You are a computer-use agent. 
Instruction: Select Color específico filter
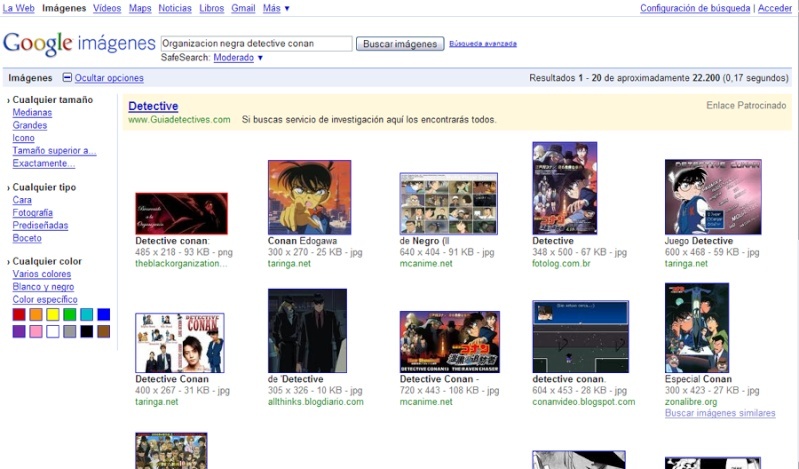pyautogui.click(x=45, y=300)
